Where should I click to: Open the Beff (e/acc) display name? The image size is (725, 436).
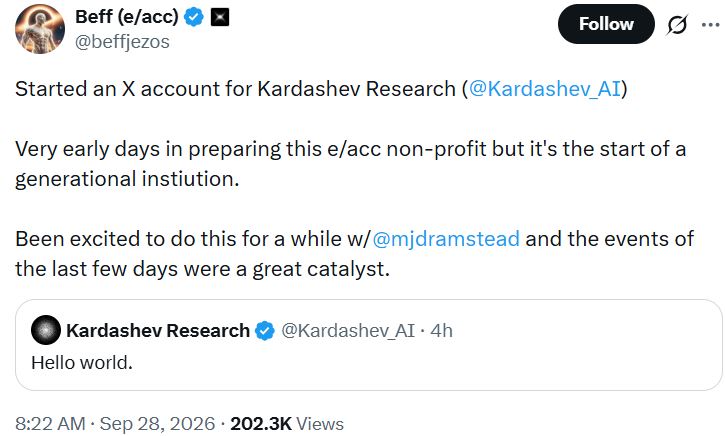click(x=127, y=17)
